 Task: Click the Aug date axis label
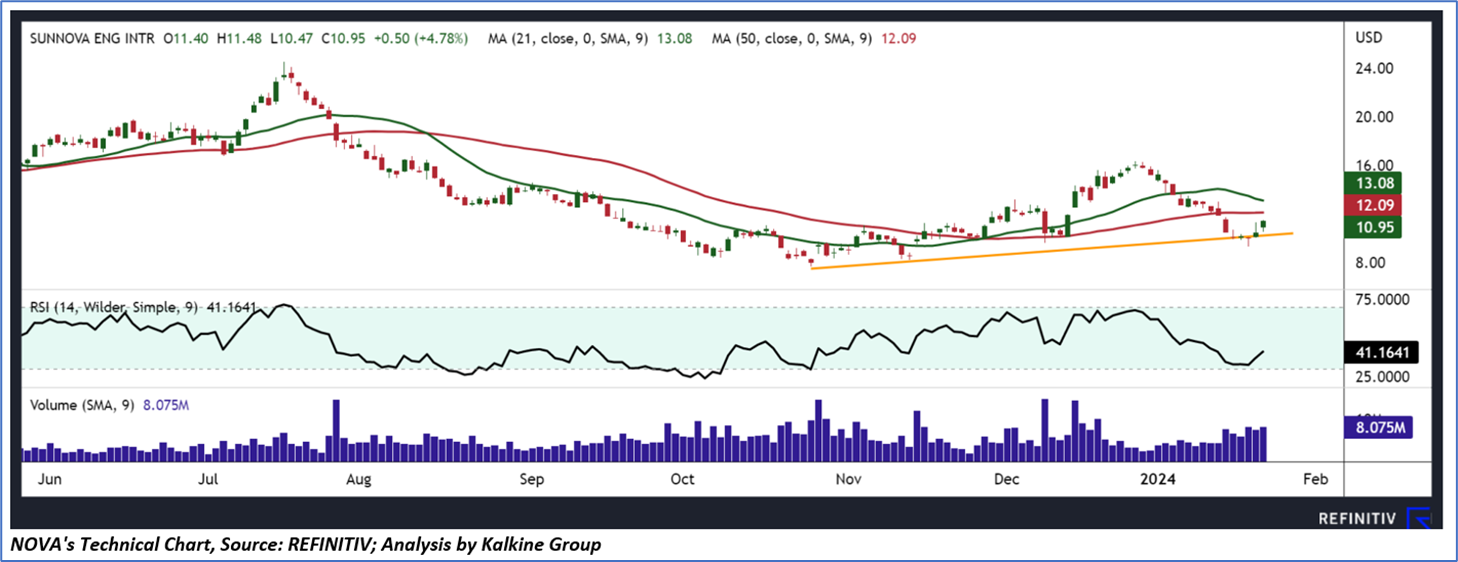(x=359, y=479)
